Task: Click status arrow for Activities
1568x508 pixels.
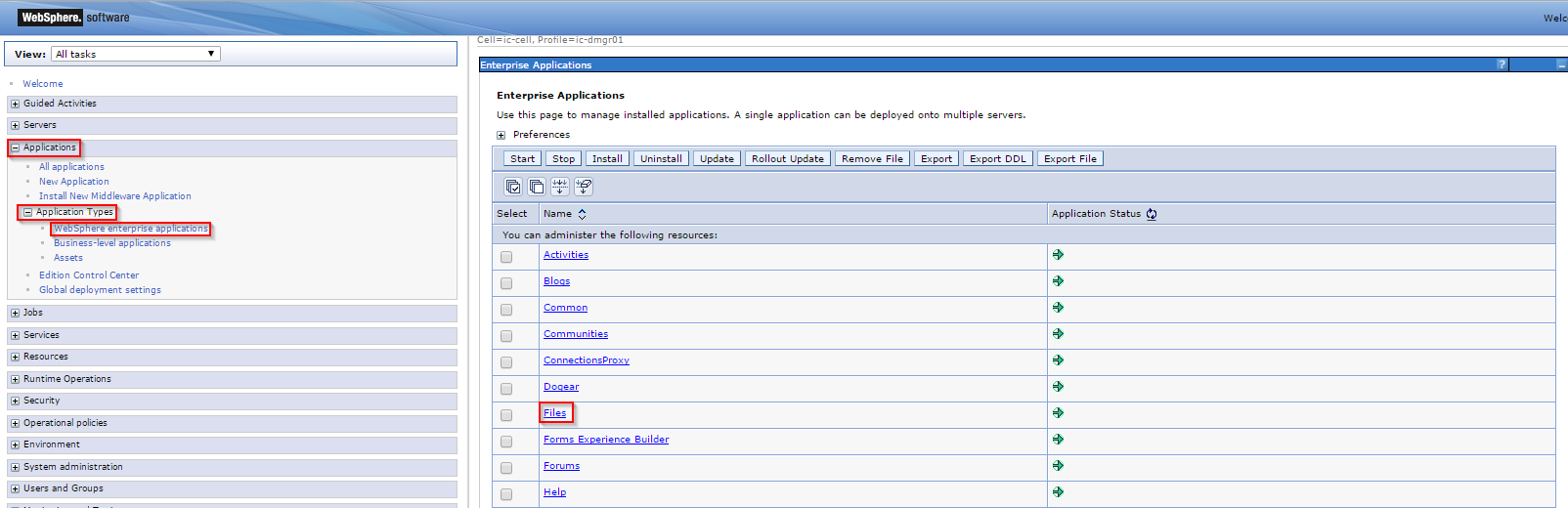Action: click(x=1058, y=254)
